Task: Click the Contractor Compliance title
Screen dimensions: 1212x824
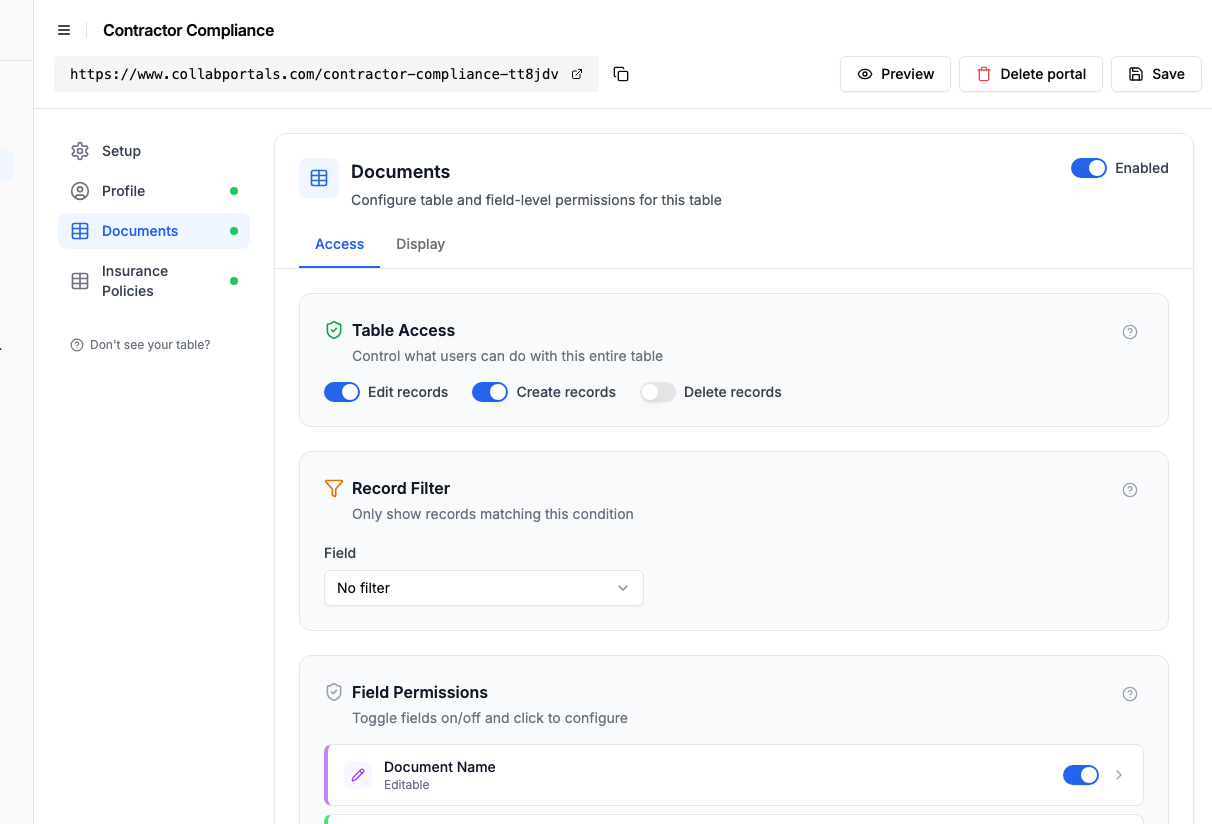Action: point(188,30)
